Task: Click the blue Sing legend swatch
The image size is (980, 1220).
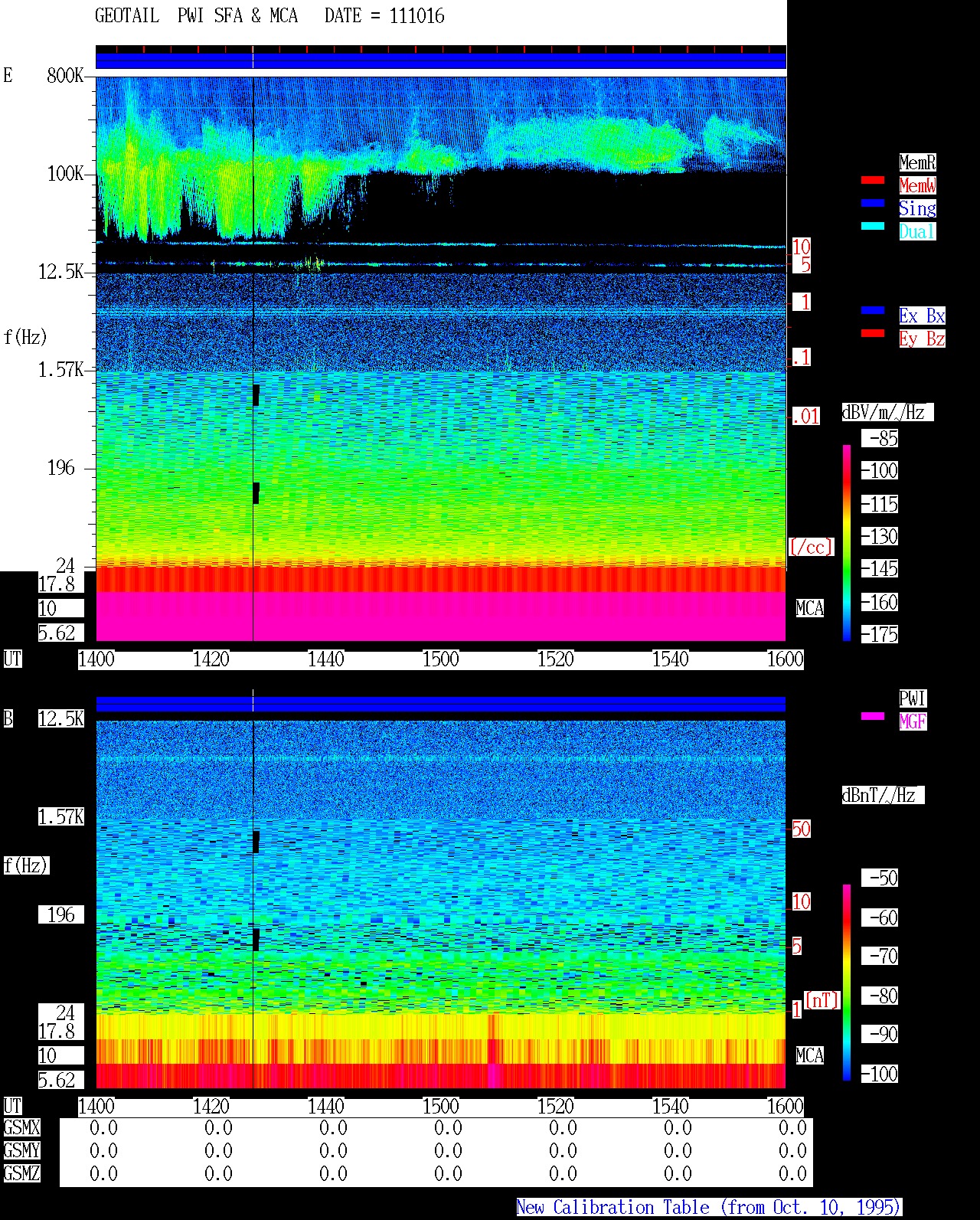Action: pos(873,204)
